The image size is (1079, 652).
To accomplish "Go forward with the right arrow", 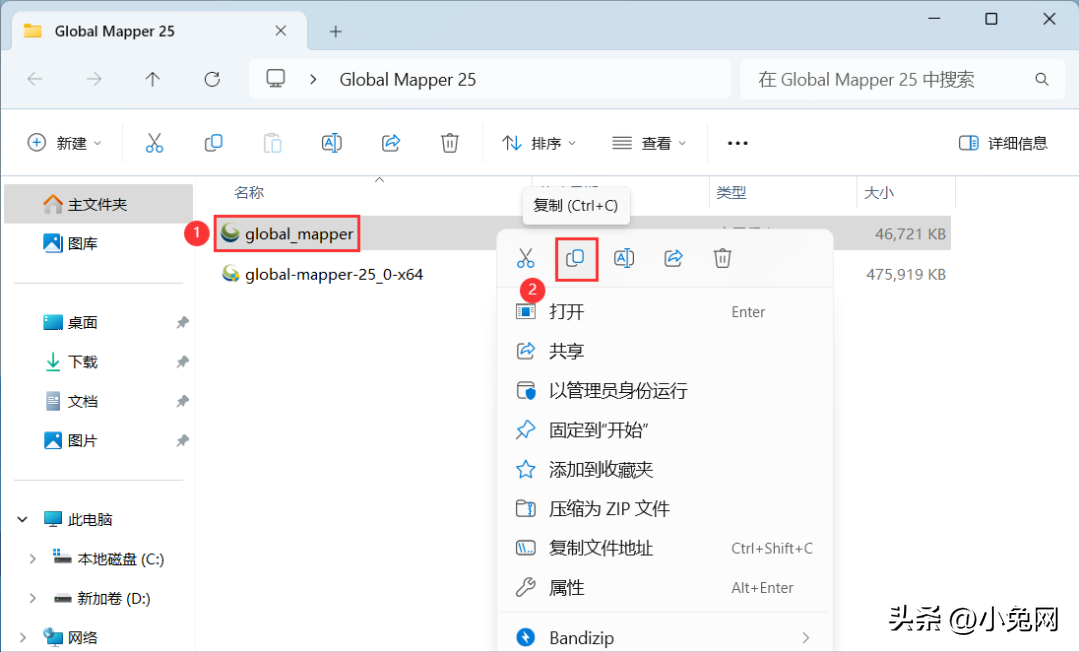I will [x=94, y=79].
